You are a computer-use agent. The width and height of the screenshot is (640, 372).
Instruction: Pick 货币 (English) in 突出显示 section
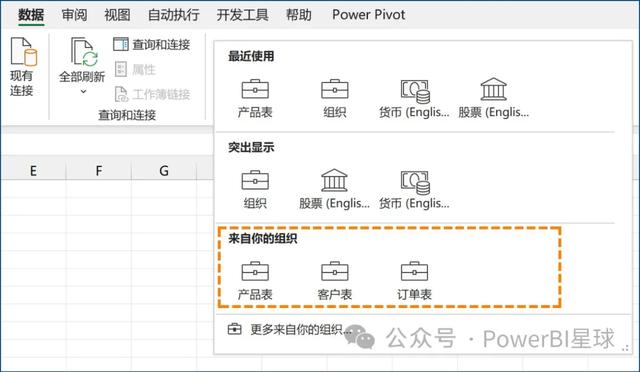414,190
